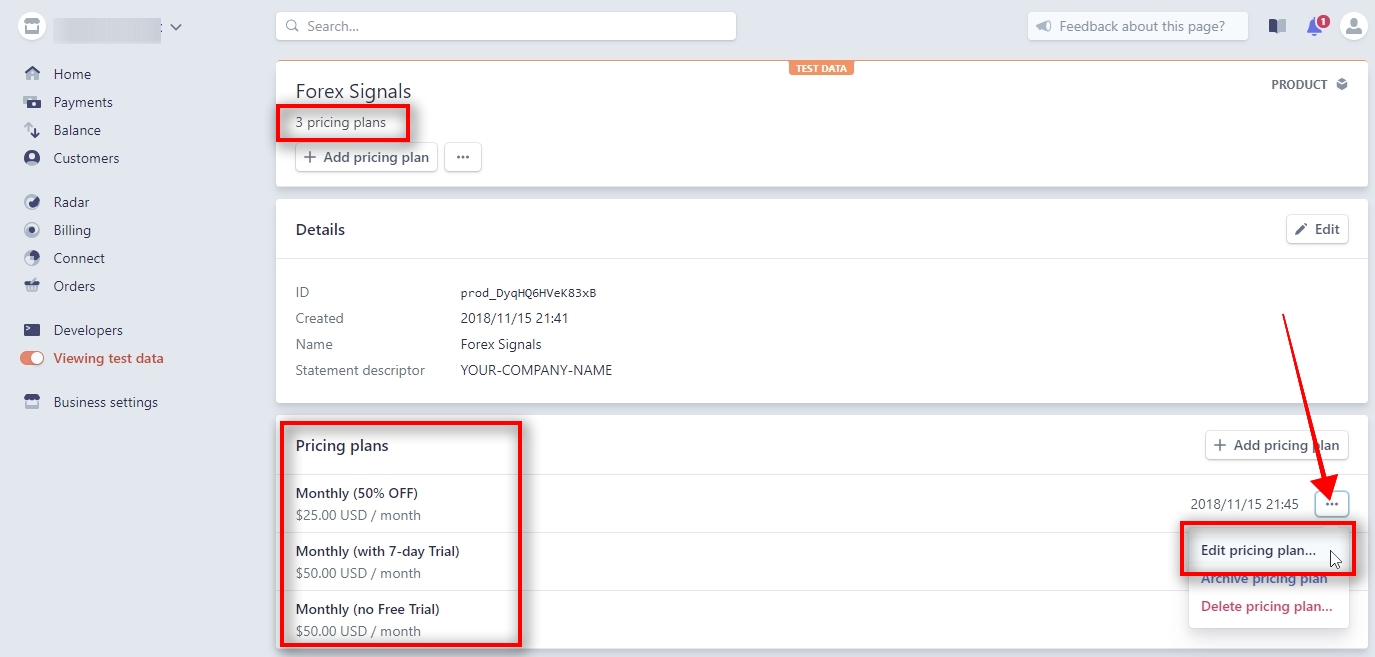Select Edit pricing plan from the menu
This screenshot has width=1375, height=657.
point(1260,549)
